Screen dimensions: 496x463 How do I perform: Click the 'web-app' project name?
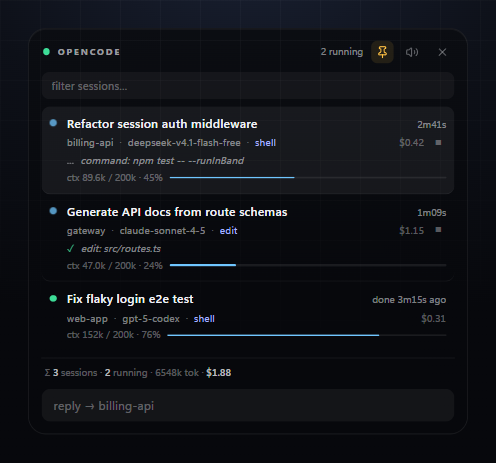click(x=87, y=319)
